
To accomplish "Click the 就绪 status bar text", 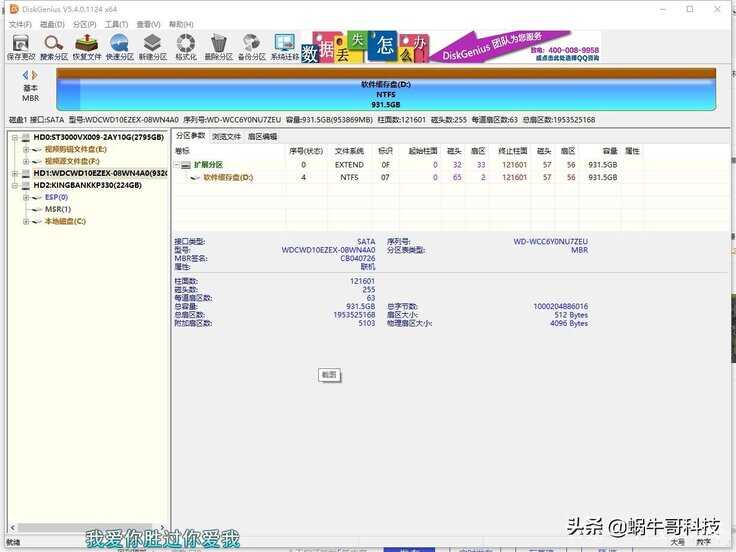I will (13, 542).
